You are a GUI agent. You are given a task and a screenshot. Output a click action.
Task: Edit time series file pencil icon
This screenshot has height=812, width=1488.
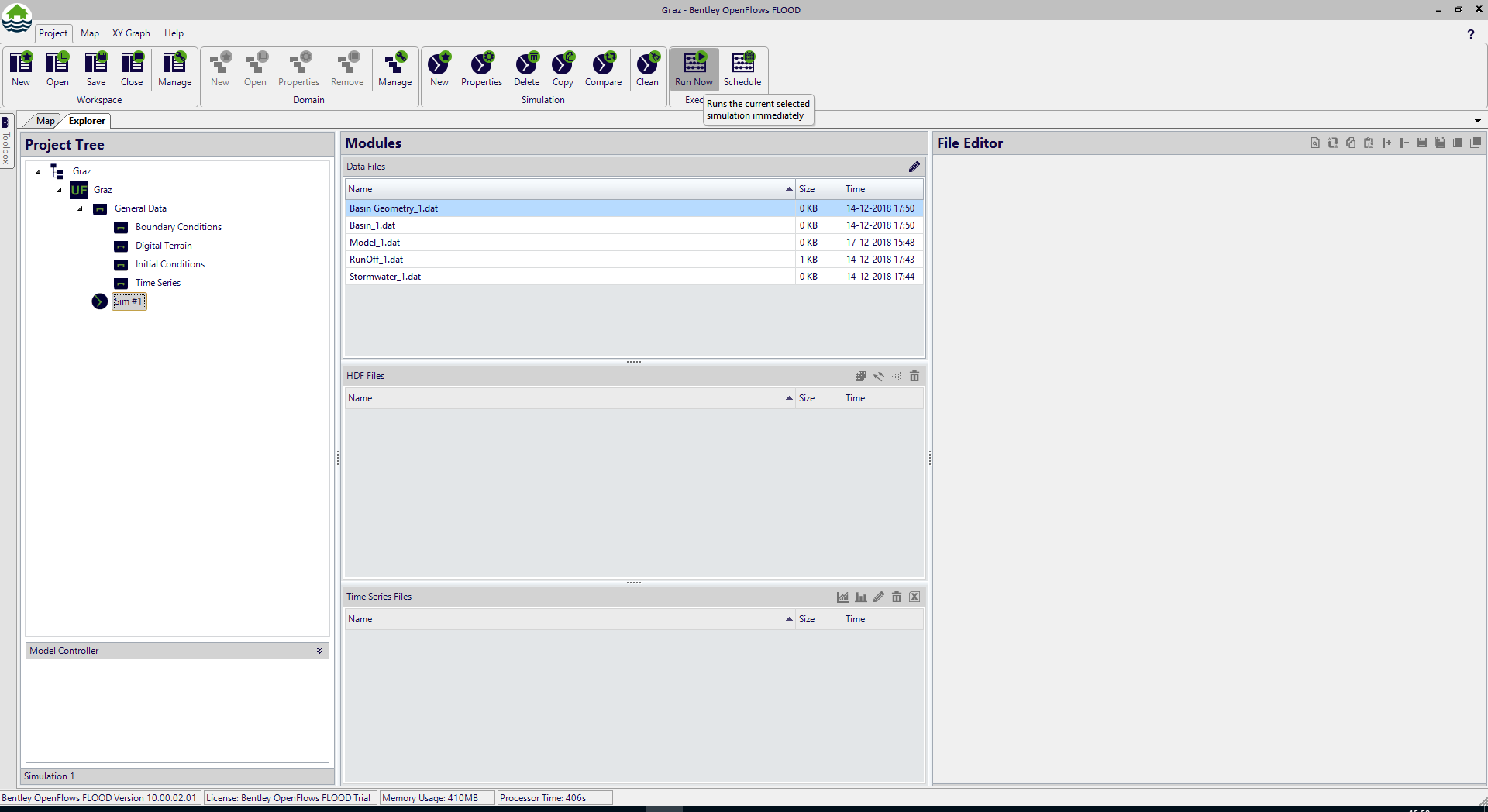point(879,597)
